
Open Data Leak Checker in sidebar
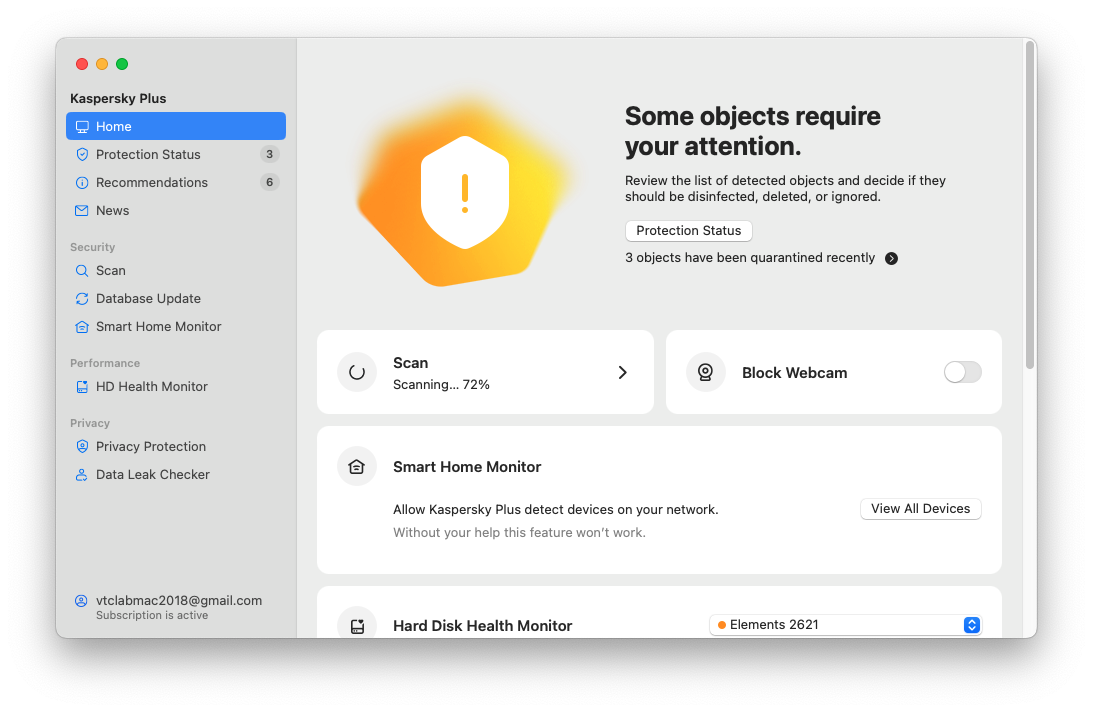click(x=152, y=475)
